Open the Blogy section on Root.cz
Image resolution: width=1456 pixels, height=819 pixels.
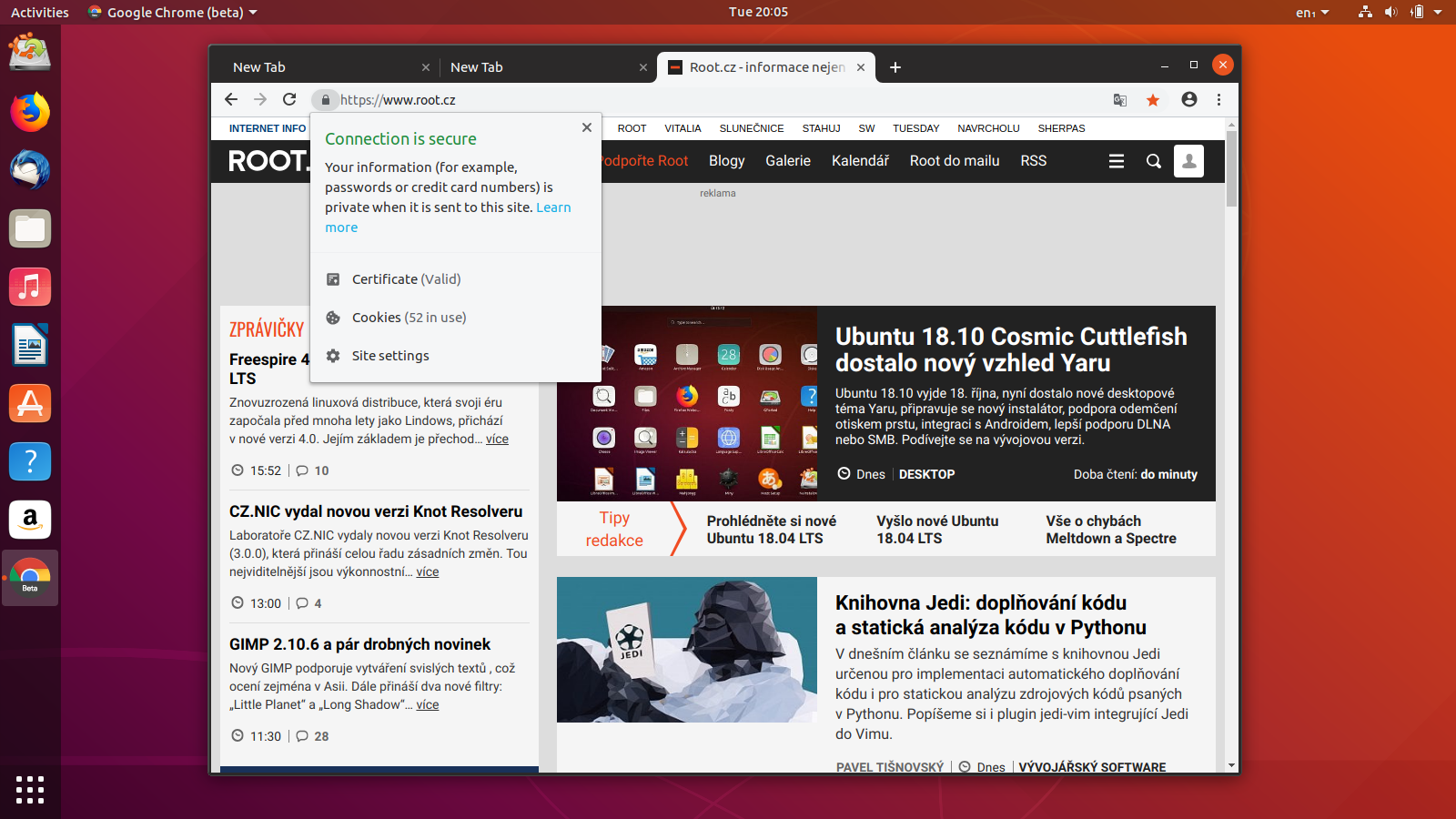click(x=726, y=160)
